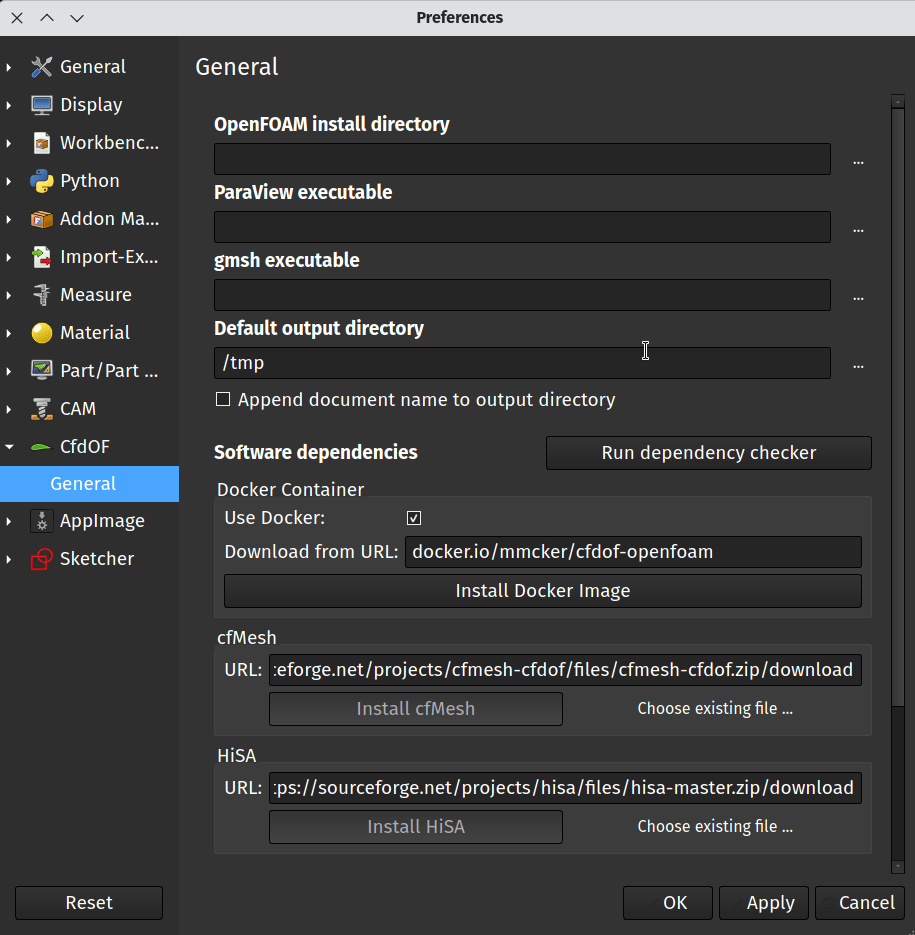Screen dimensions: 915x935
Task: Open the Sketcher preferences icon
Action: (x=41, y=558)
